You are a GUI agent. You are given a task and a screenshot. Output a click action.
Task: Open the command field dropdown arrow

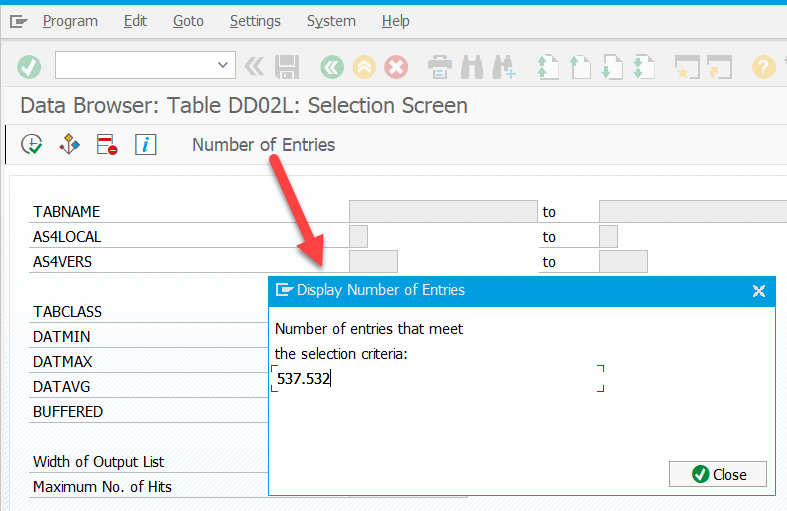pos(223,65)
